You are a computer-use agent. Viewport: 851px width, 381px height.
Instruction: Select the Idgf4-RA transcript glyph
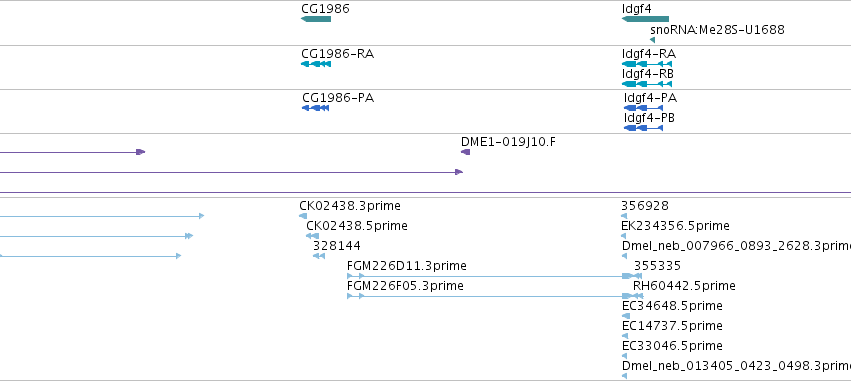click(647, 64)
